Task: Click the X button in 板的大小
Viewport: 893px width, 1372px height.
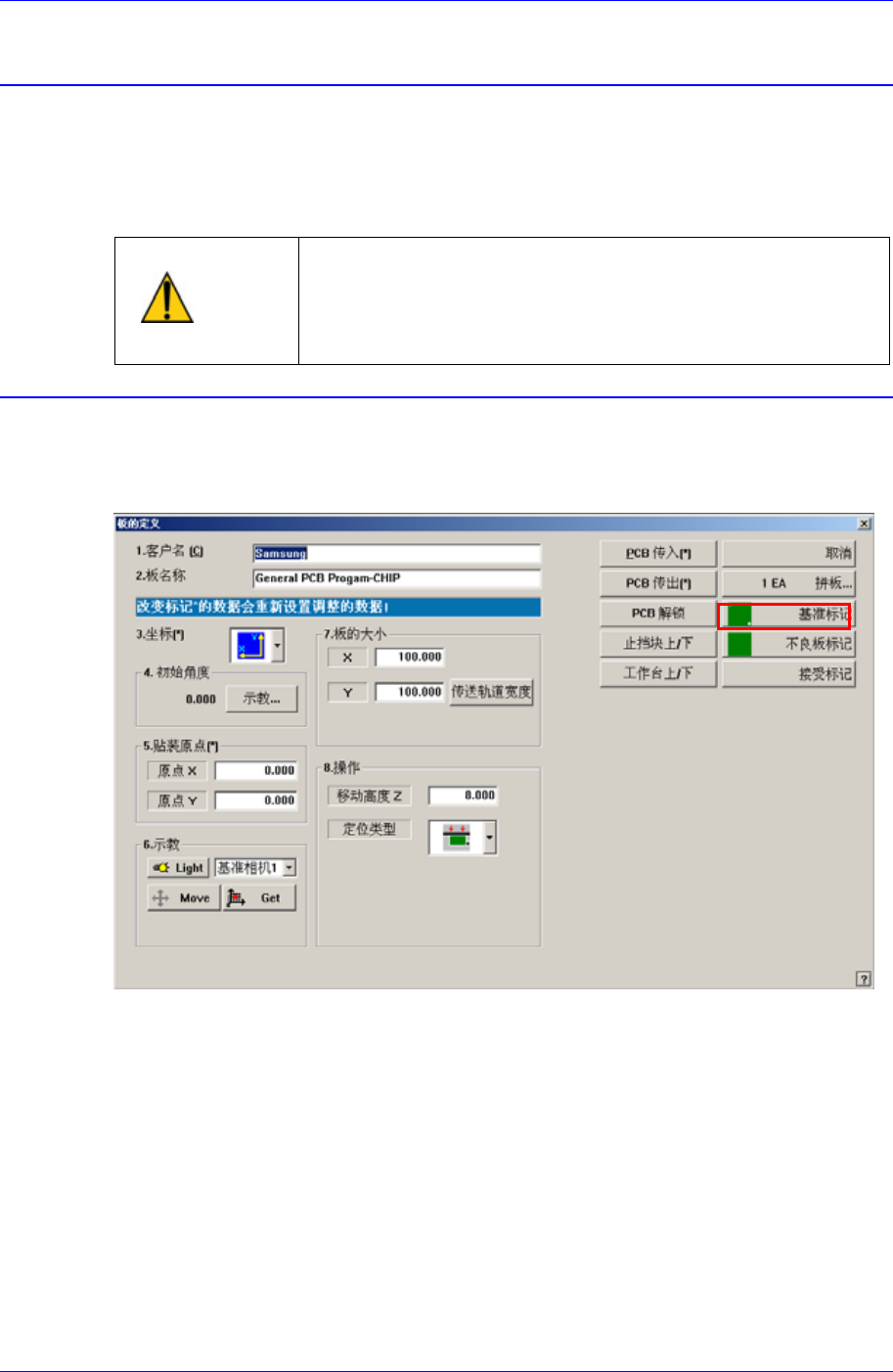Action: click(x=347, y=658)
